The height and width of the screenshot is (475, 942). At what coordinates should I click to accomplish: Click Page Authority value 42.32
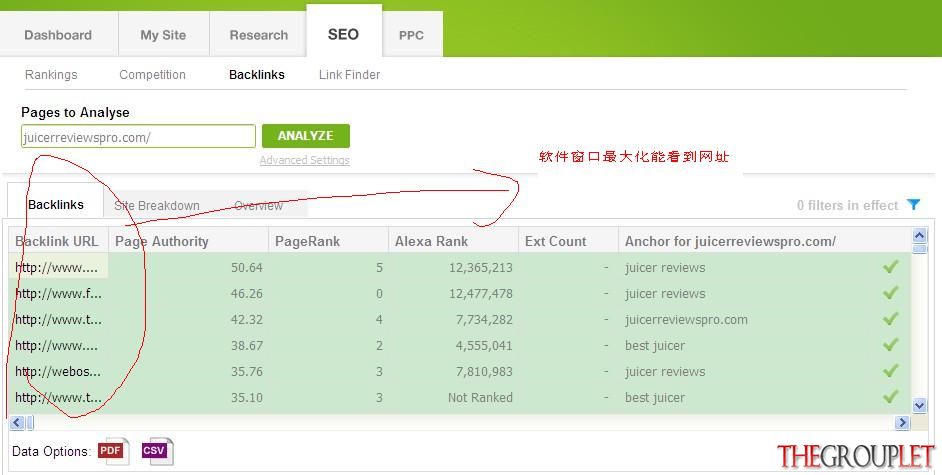pos(246,319)
